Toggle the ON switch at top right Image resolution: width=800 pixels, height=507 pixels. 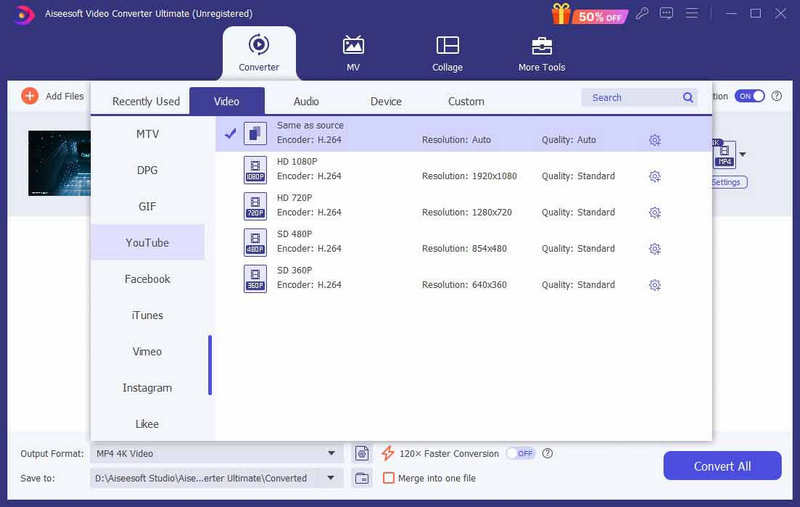click(749, 96)
